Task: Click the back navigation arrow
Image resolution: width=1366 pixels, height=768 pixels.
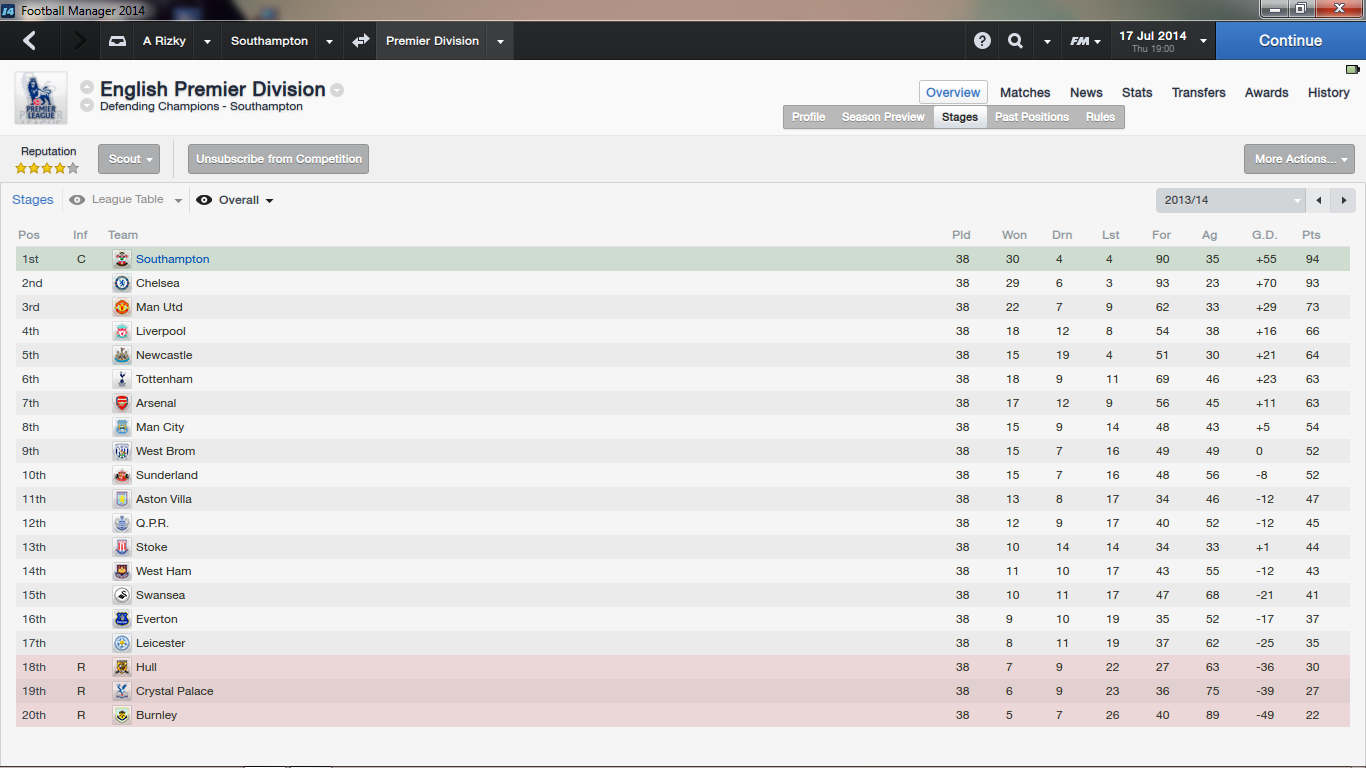Action: 29,41
